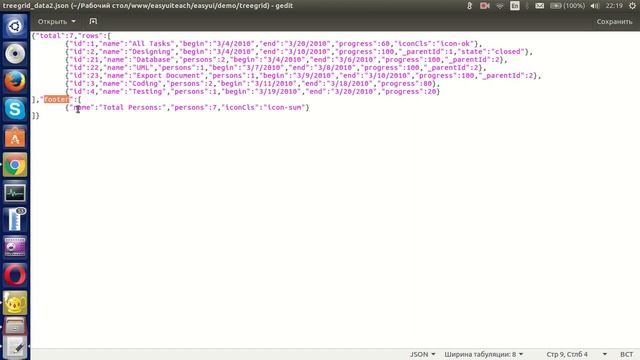
Task: Click the highlighted "footer" word
Action: 56,99
